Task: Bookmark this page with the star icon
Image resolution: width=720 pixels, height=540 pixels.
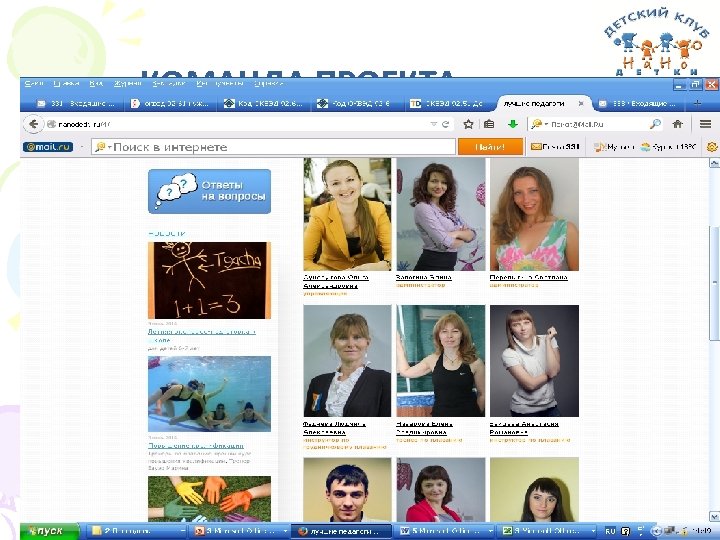Action: pos(468,124)
